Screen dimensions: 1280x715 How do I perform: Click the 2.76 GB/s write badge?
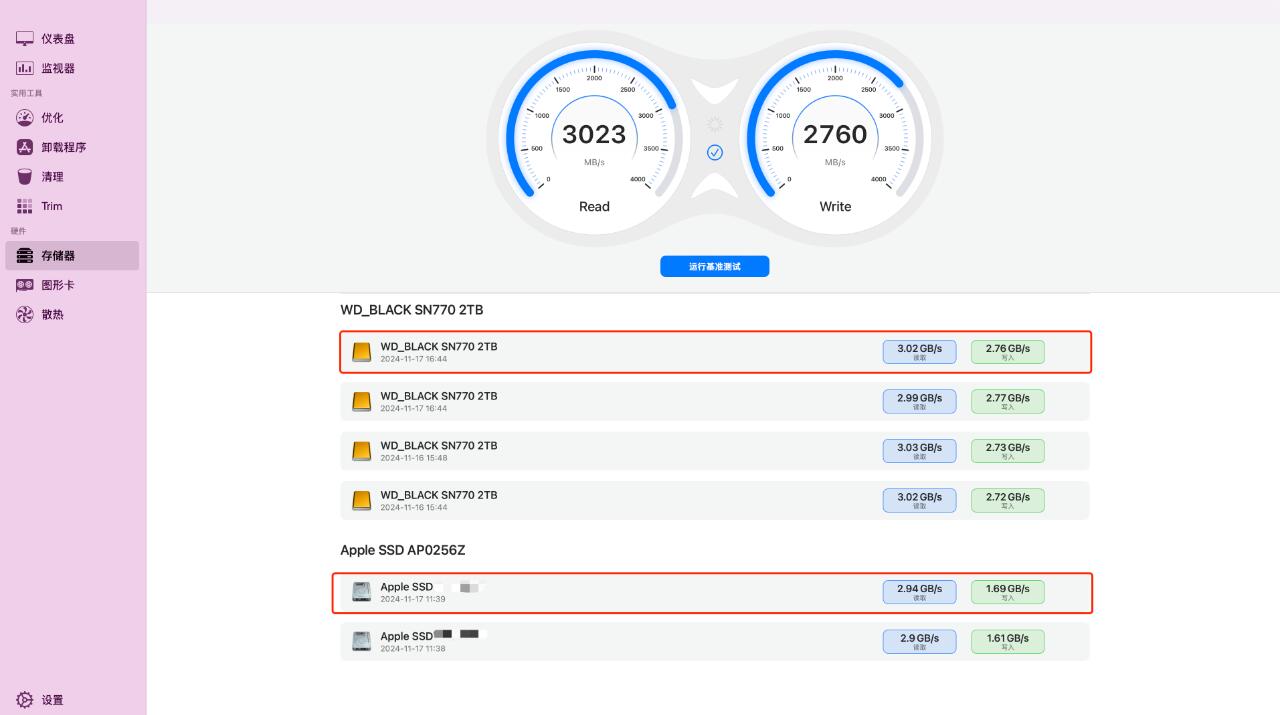pos(1007,352)
